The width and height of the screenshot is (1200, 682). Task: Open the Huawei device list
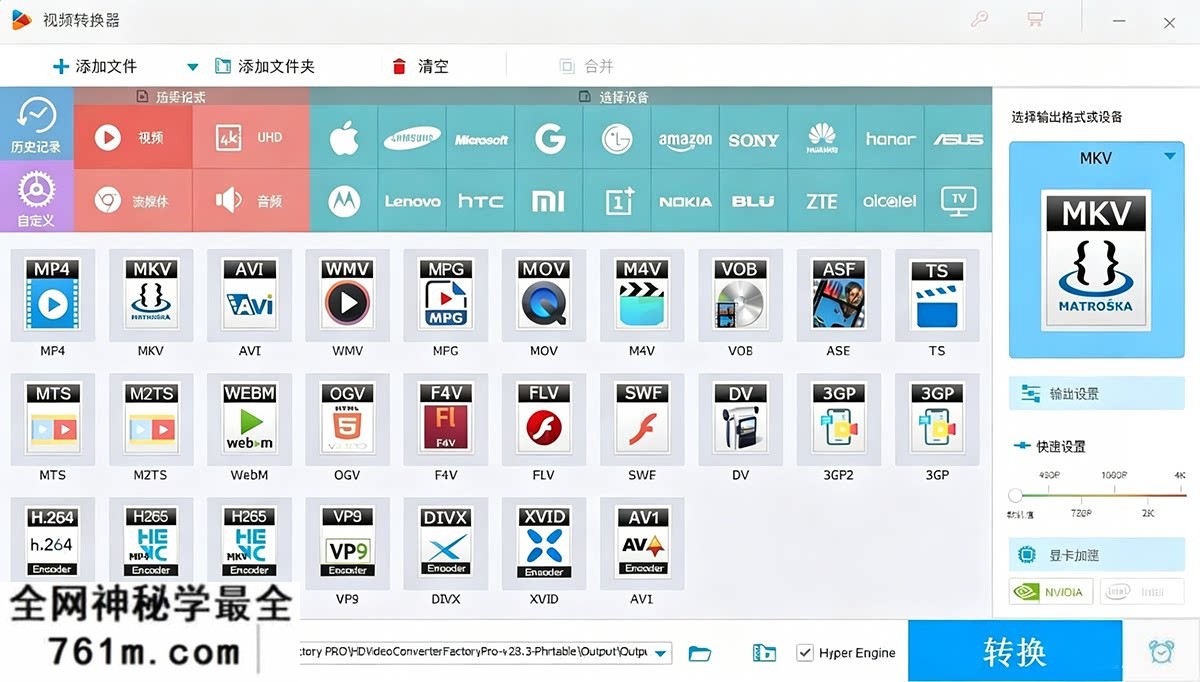pyautogui.click(x=822, y=139)
